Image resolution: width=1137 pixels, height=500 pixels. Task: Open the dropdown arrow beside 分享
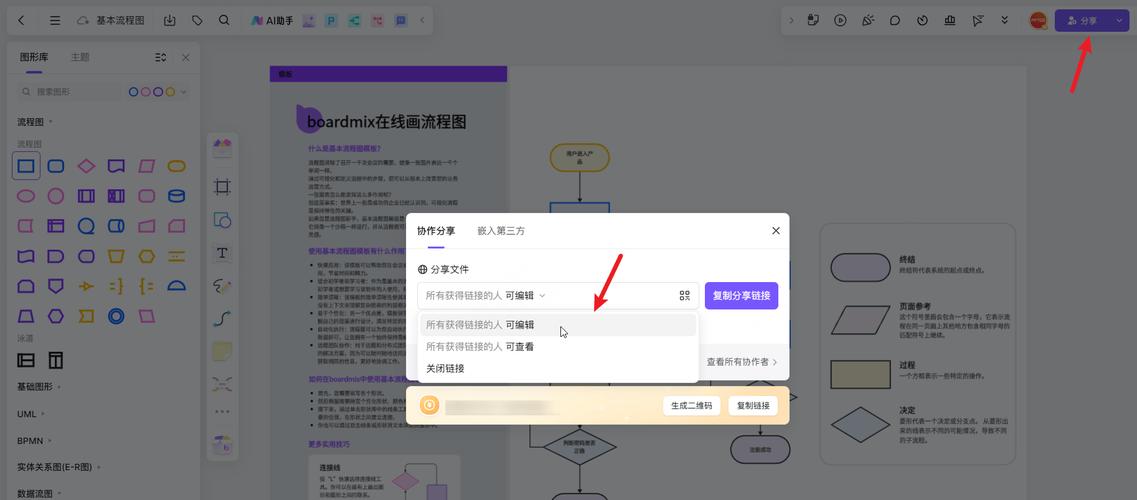1118,21
